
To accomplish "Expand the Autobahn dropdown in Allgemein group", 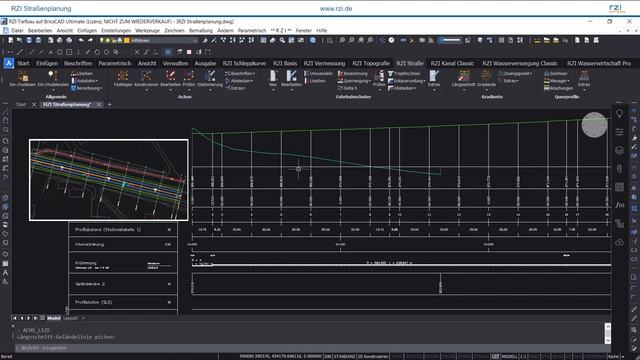I will [x=85, y=81].
